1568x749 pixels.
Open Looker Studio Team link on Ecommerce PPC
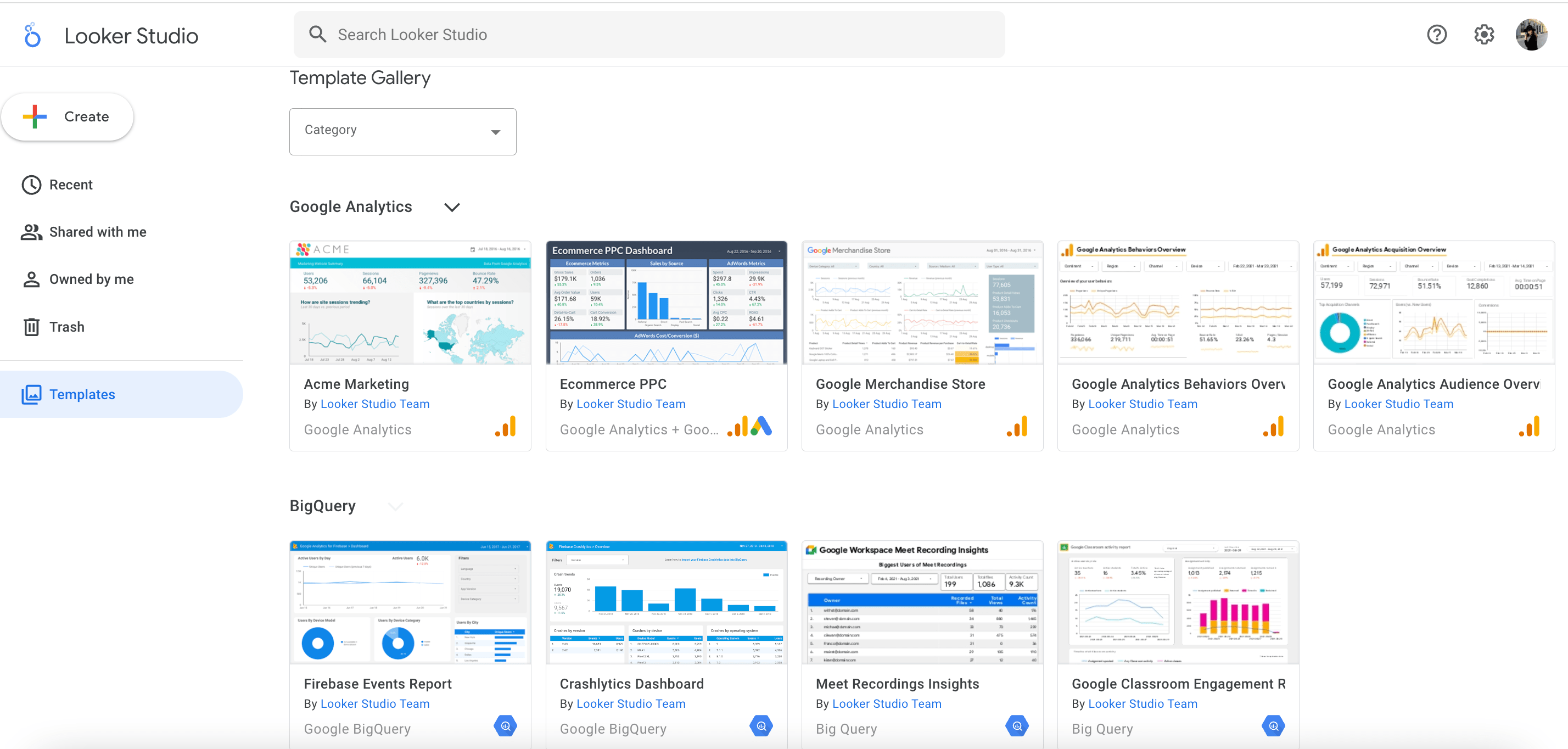click(631, 404)
